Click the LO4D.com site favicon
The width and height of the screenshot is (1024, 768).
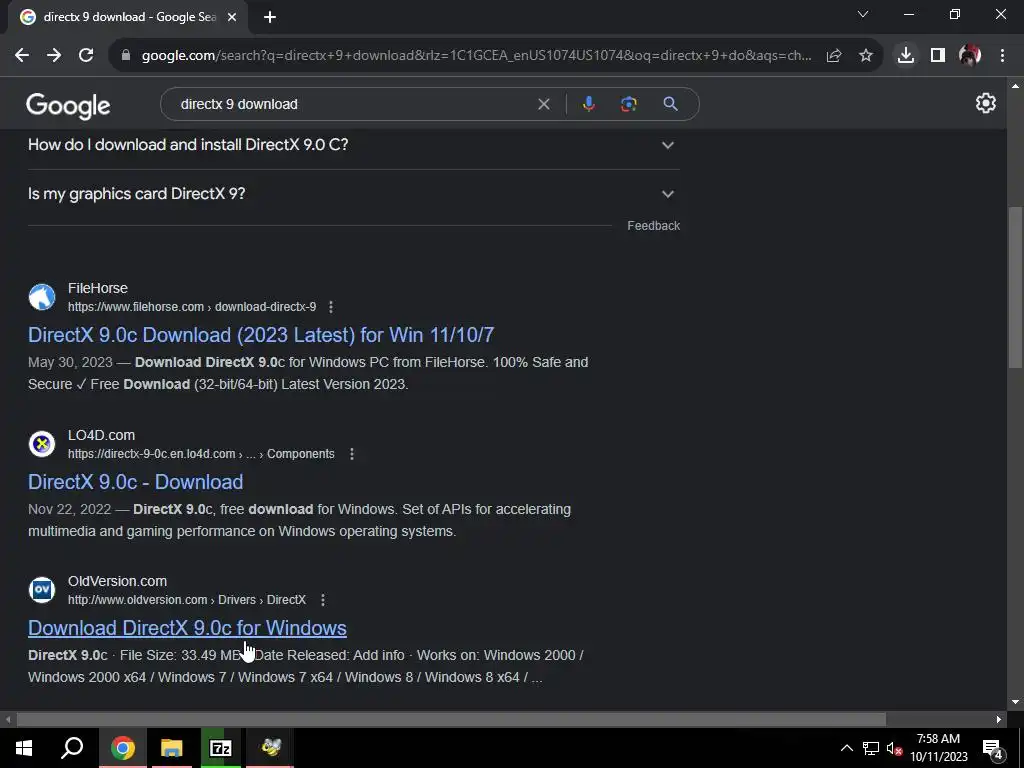point(42,444)
